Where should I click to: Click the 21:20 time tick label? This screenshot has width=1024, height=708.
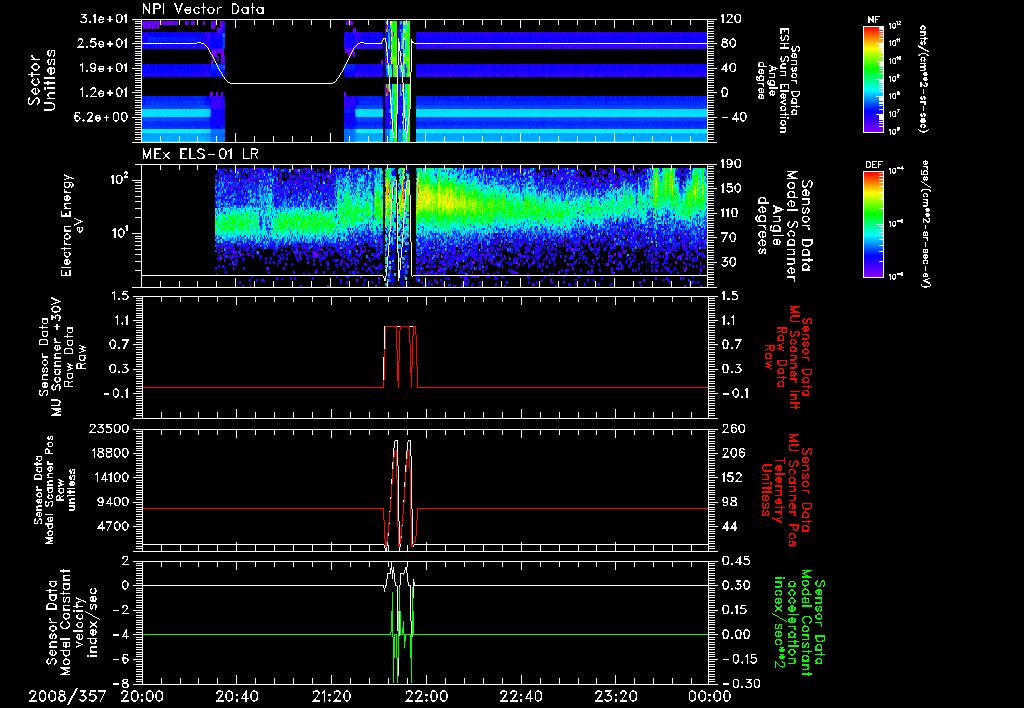331,696
